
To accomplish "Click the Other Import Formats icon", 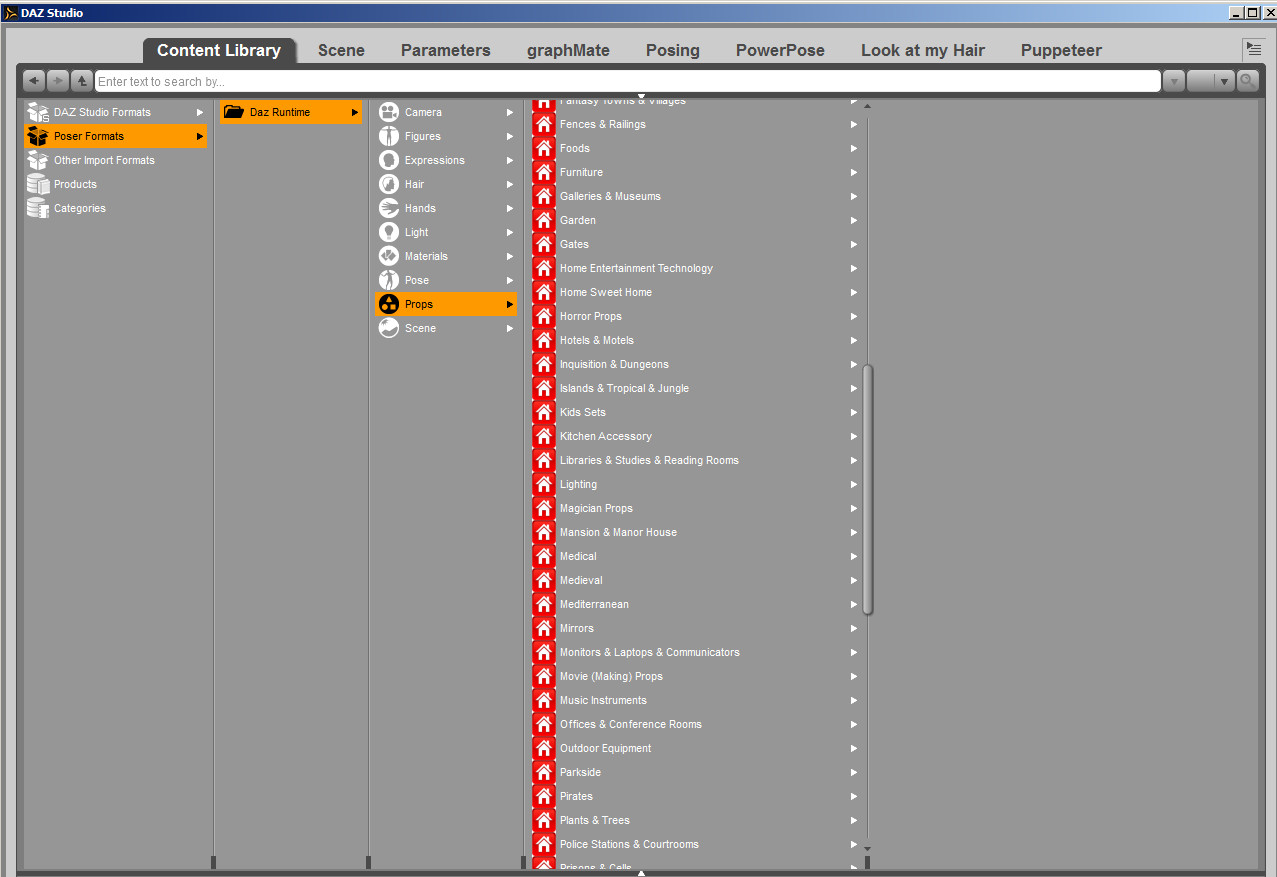I will (38, 160).
